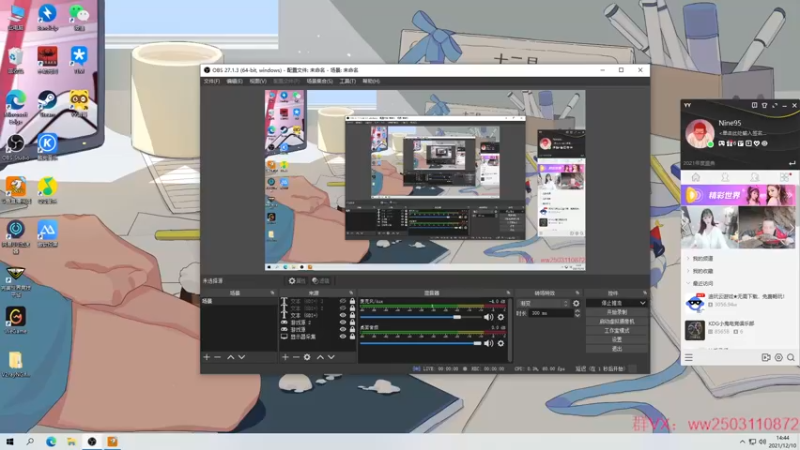Open OBS 设置 settings button
The width and height of the screenshot is (800, 450).
(617, 340)
